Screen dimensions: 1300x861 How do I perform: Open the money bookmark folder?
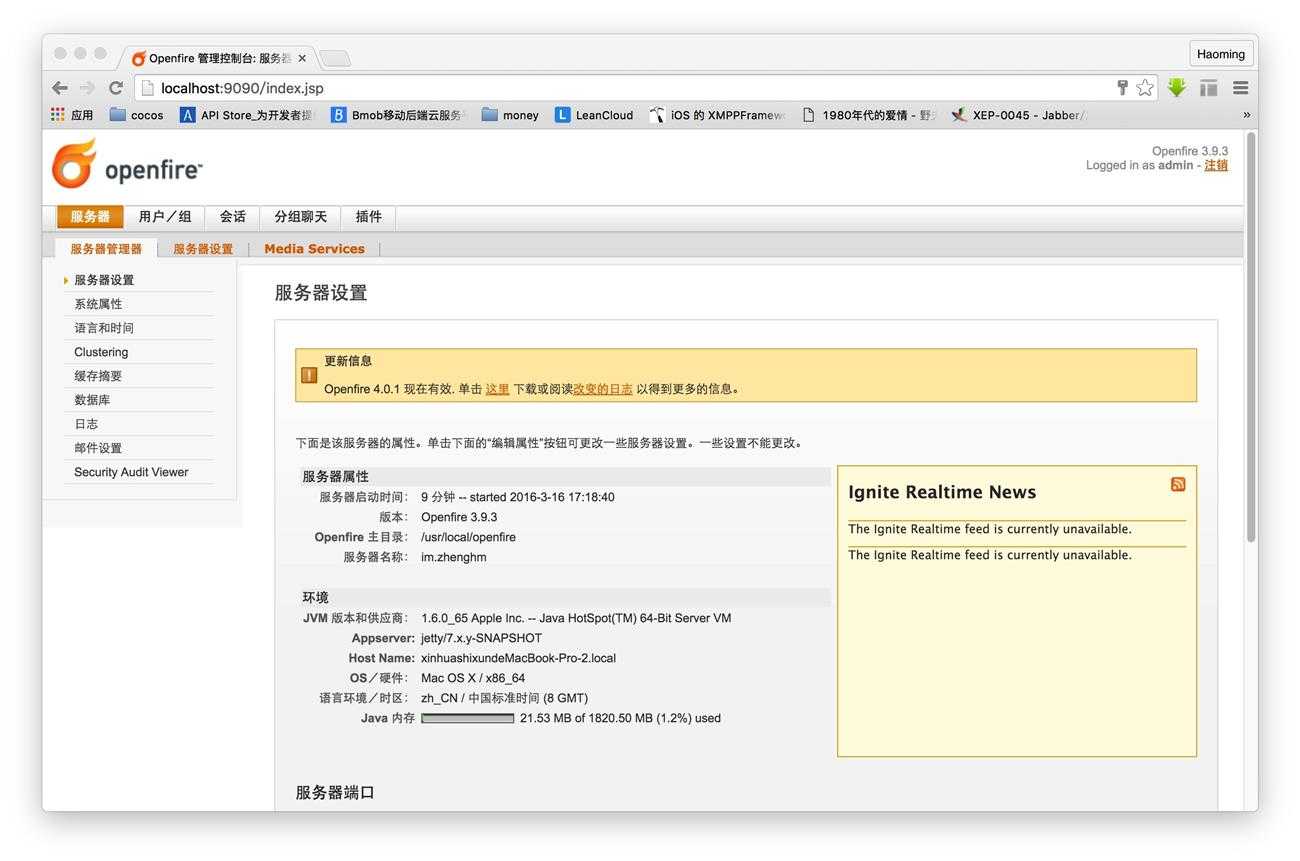(510, 115)
